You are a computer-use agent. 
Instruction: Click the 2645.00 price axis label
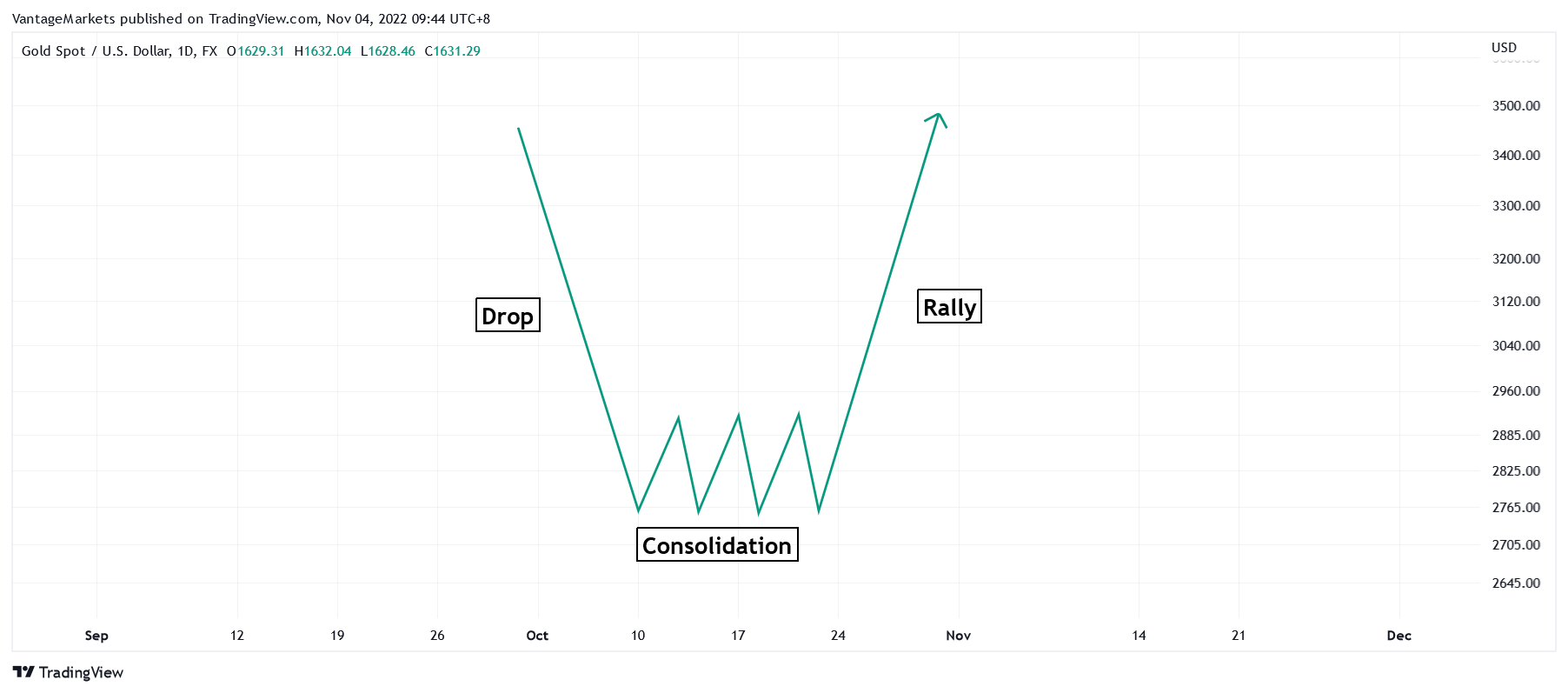click(x=1516, y=583)
